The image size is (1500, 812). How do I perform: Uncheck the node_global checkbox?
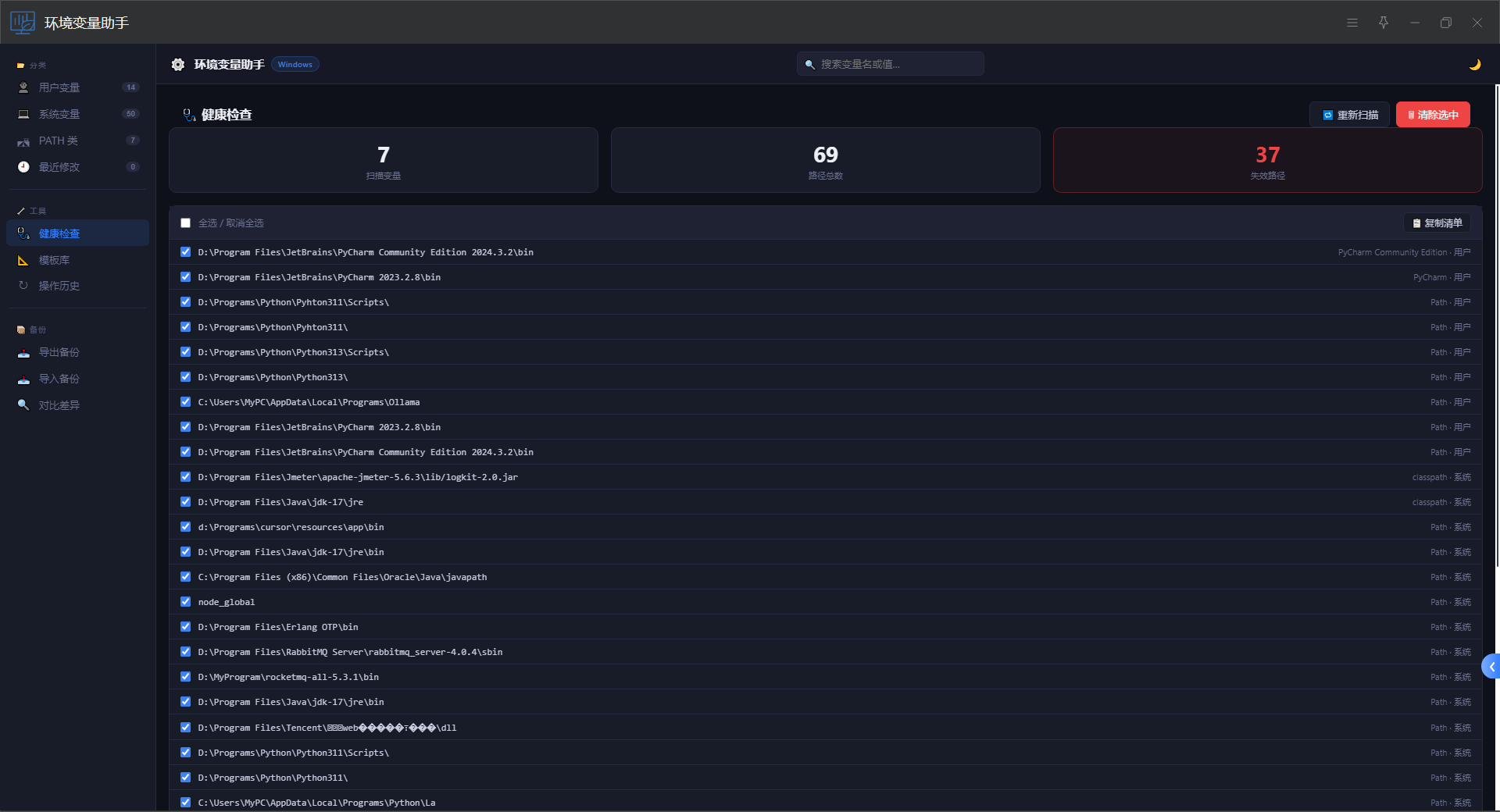click(185, 602)
